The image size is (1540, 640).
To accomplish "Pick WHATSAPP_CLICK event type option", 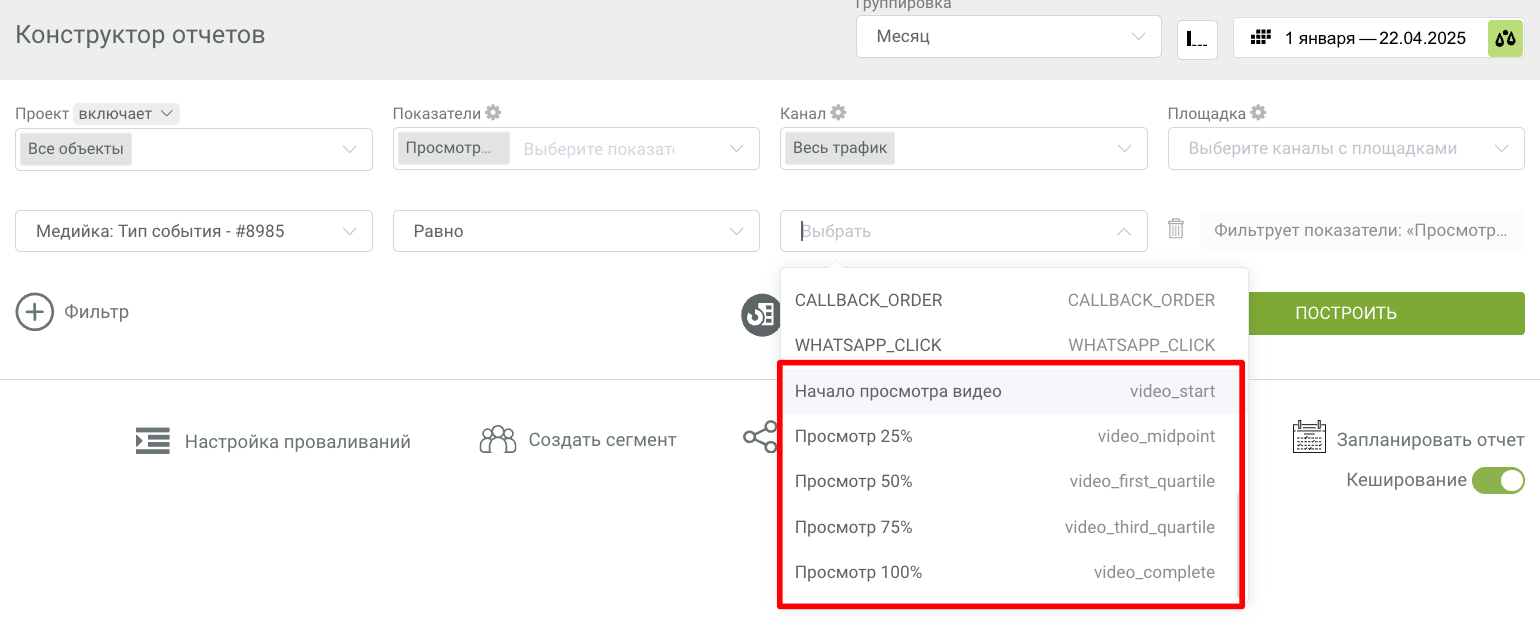I will point(868,345).
